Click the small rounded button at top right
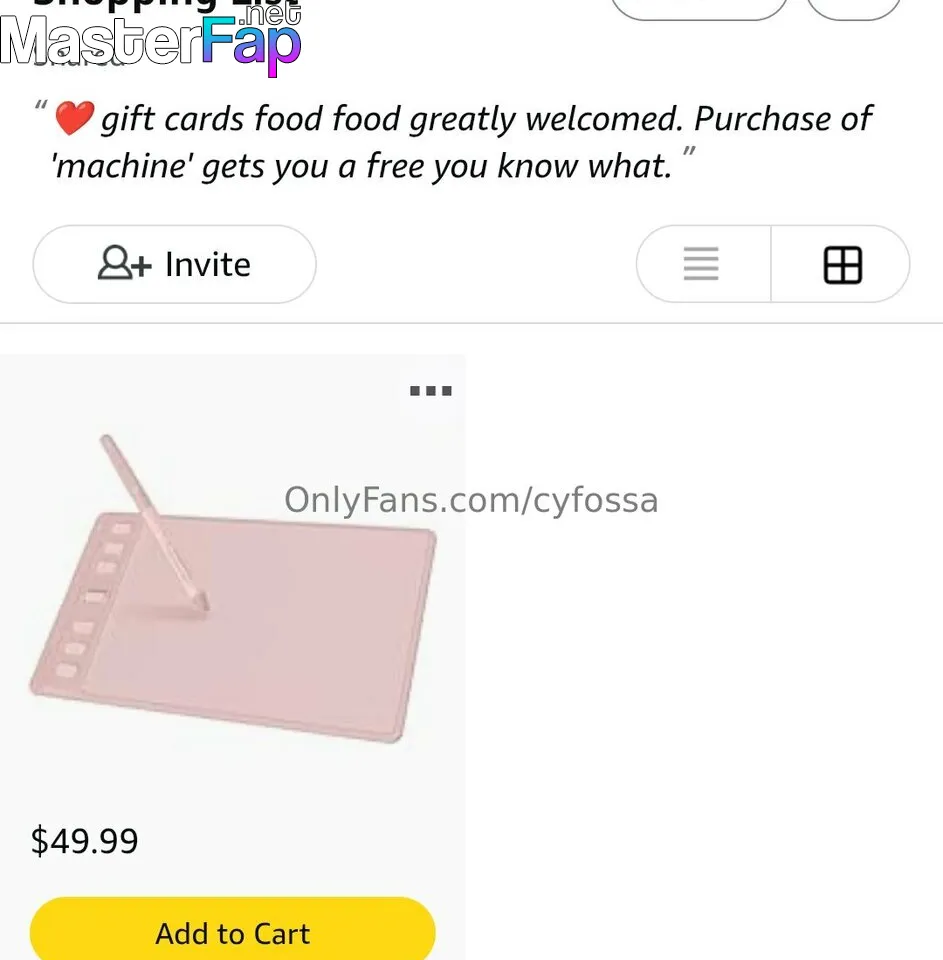This screenshot has width=943, height=960. tap(853, 8)
